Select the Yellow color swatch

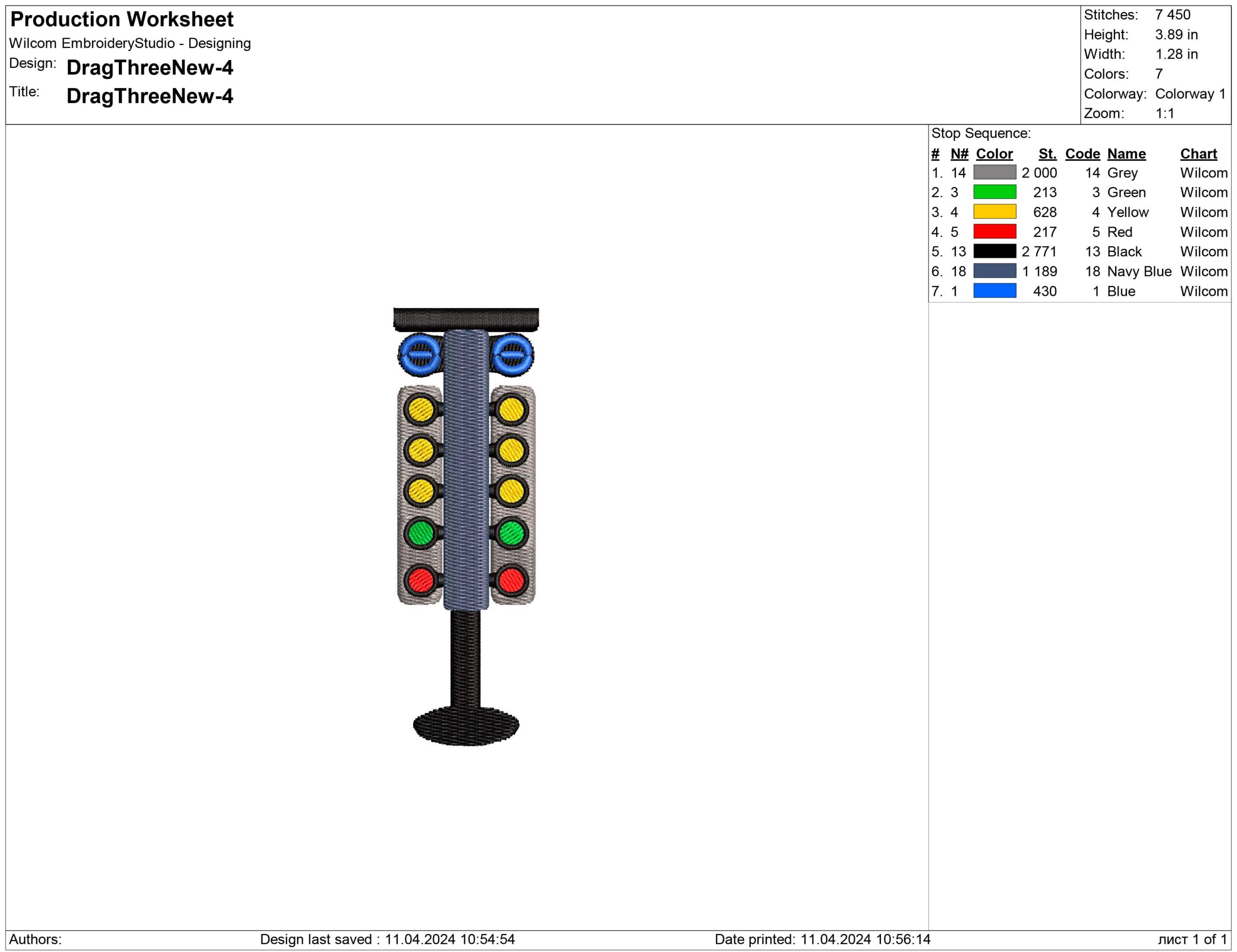coord(994,212)
